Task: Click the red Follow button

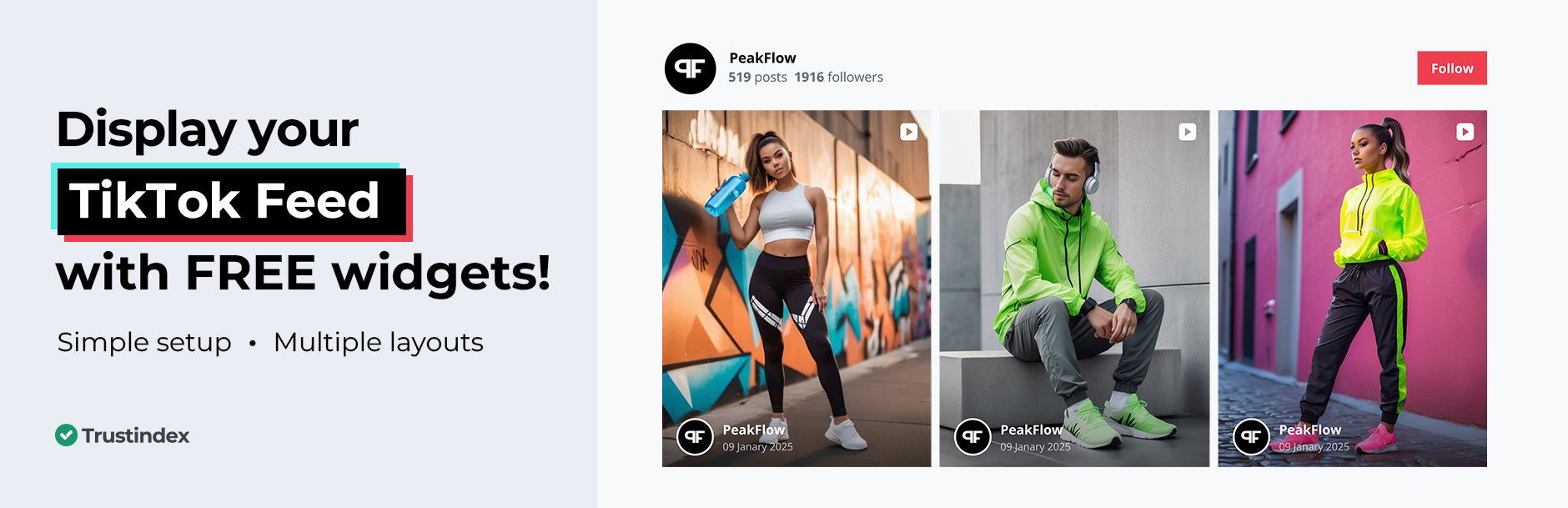Action: (1451, 68)
